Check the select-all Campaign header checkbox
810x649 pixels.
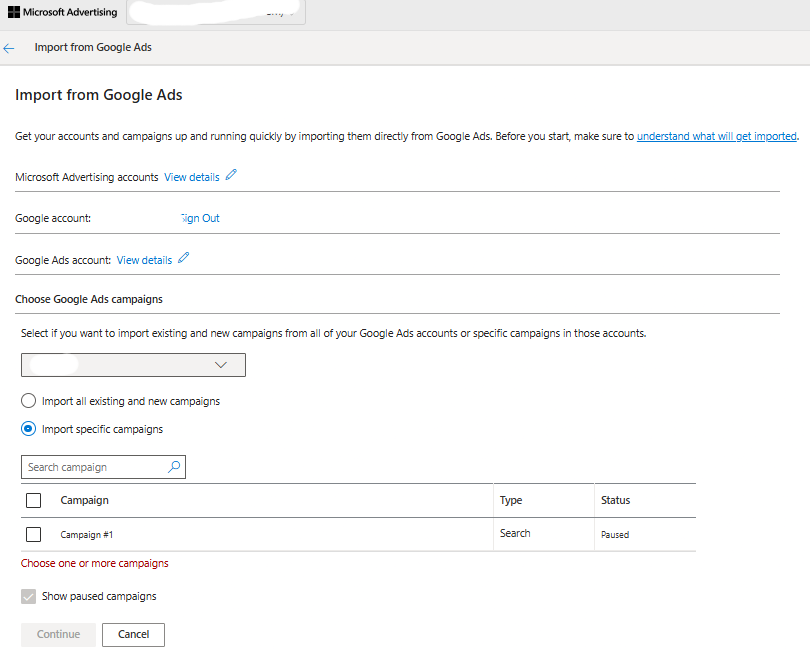(34, 500)
